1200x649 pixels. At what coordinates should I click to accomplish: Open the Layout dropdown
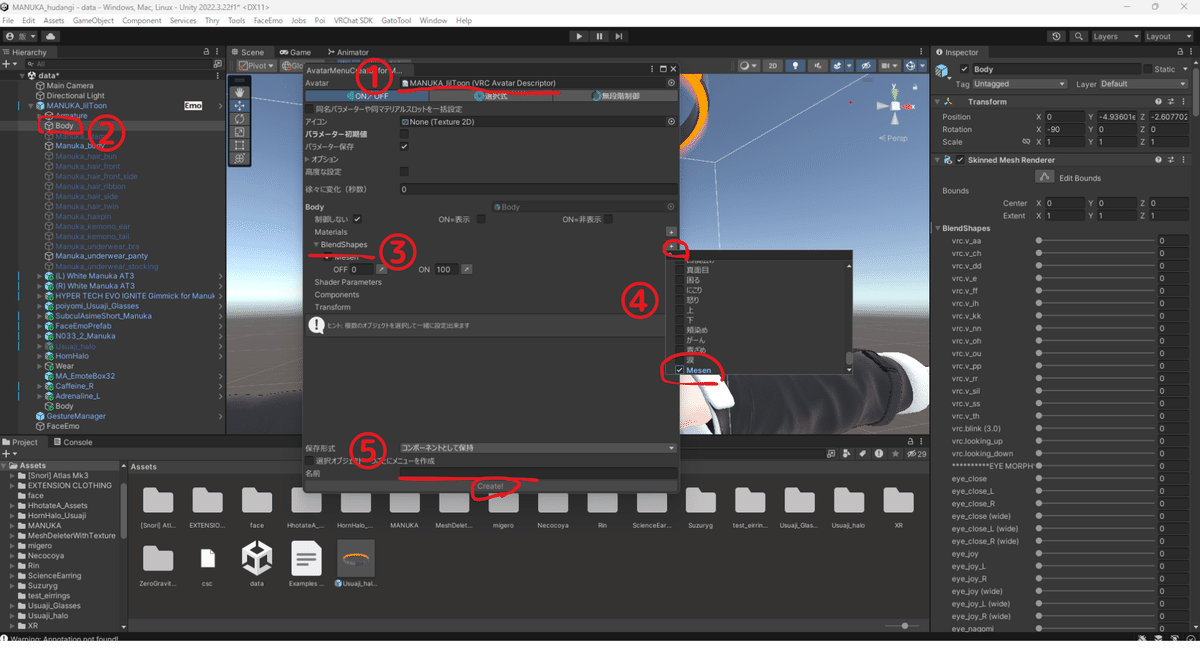[1169, 36]
